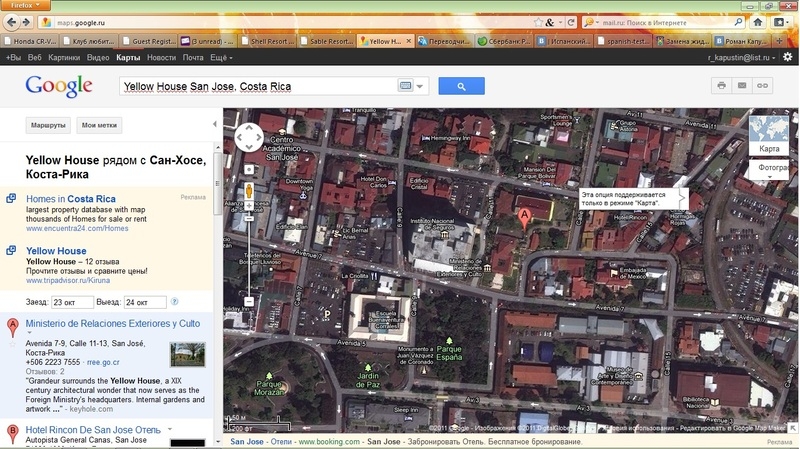The width and height of the screenshot is (800, 449).
Task: Close the map-mode tooltip with its arrow
Action: click(x=683, y=198)
